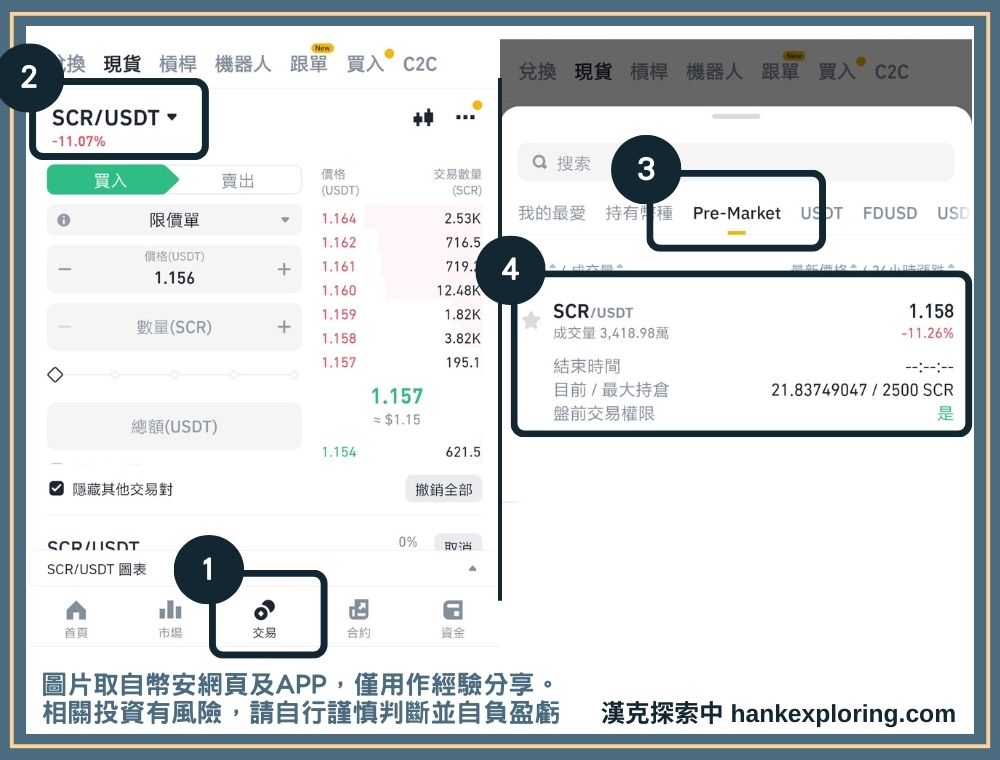Select the 機器人 tab on left screen
This screenshot has height=760, width=1000.
pyautogui.click(x=243, y=64)
